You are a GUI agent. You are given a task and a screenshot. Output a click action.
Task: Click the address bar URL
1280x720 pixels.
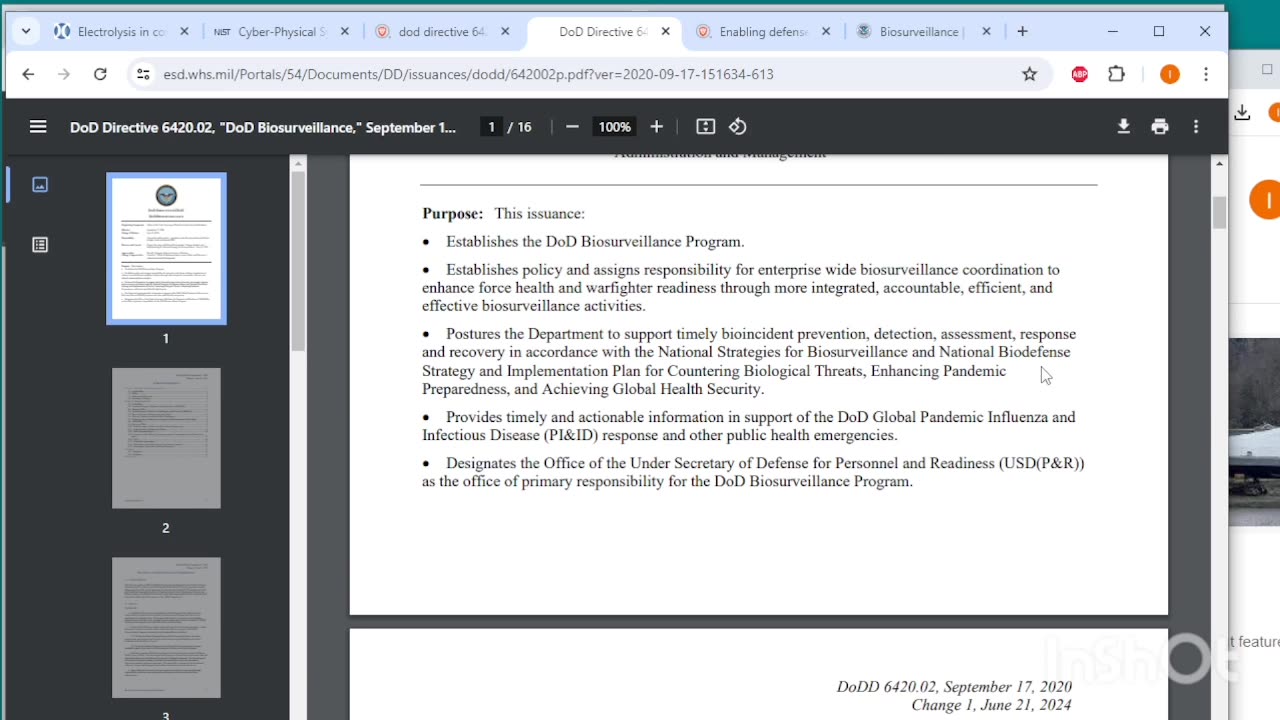[x=468, y=74]
